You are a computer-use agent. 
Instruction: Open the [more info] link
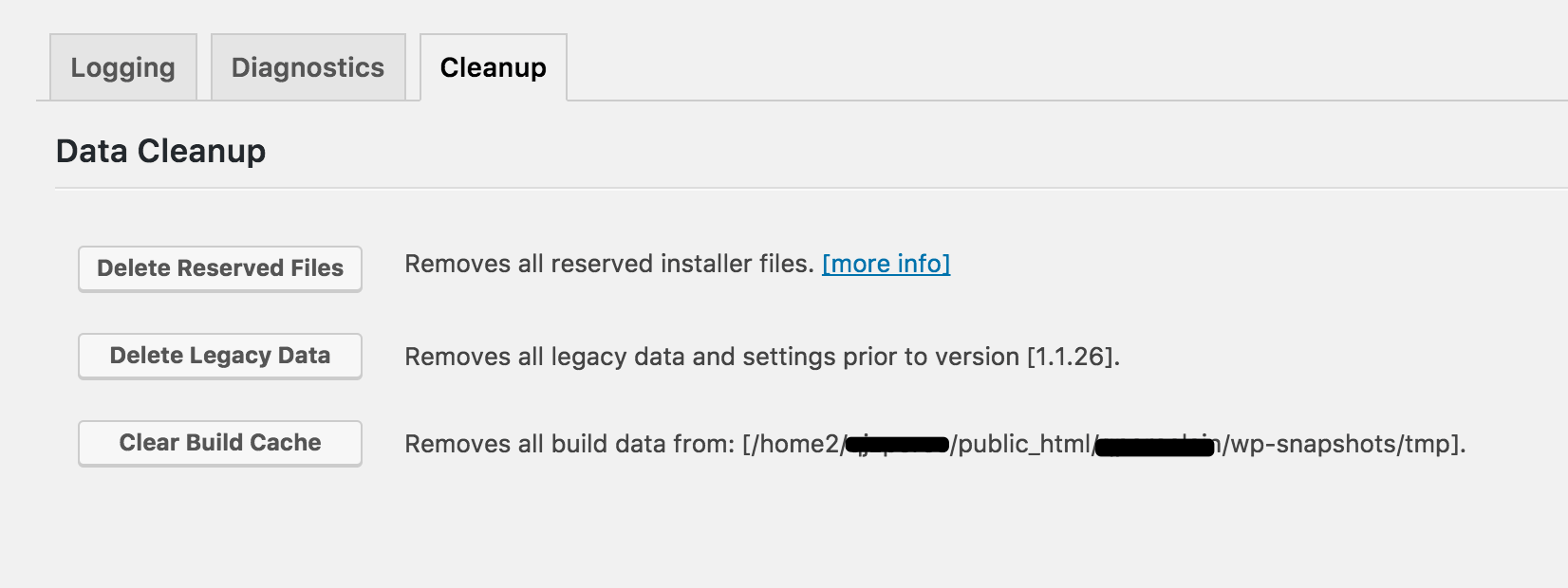click(886, 264)
